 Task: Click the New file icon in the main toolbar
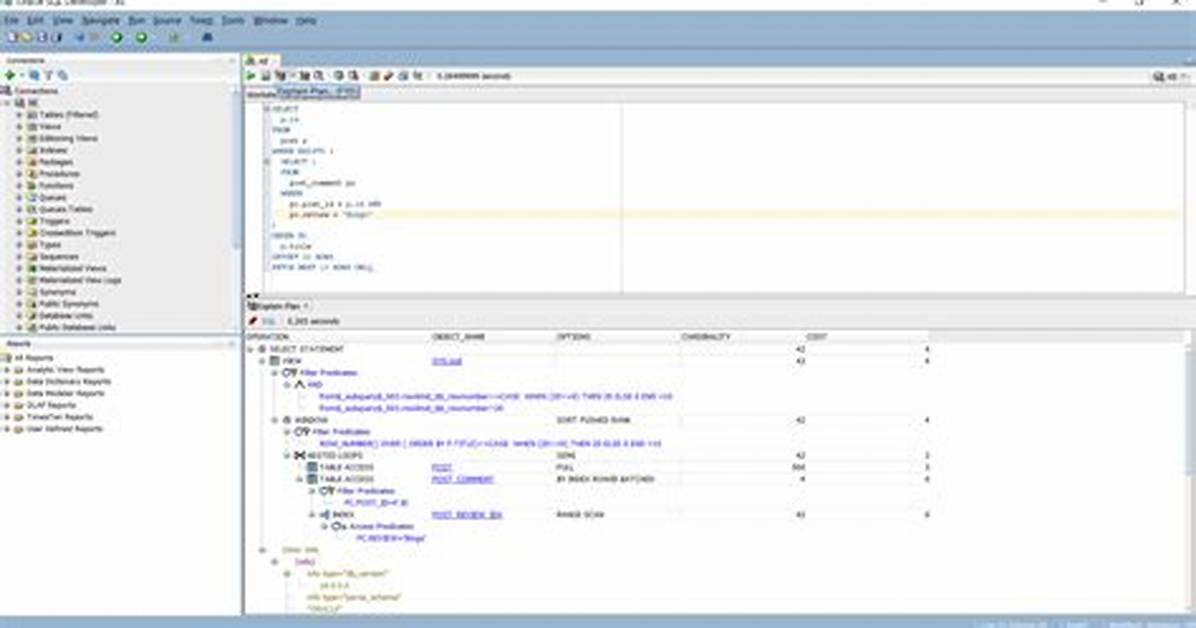pyautogui.click(x=11, y=37)
